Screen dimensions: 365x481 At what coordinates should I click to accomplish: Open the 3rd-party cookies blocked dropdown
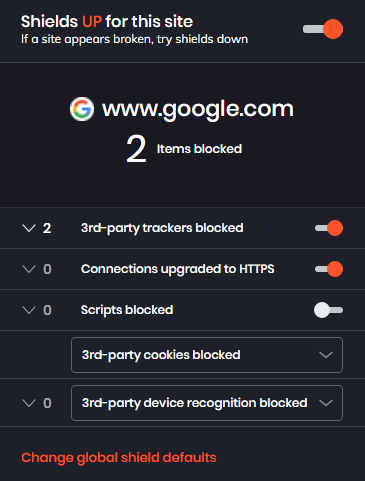coord(207,355)
